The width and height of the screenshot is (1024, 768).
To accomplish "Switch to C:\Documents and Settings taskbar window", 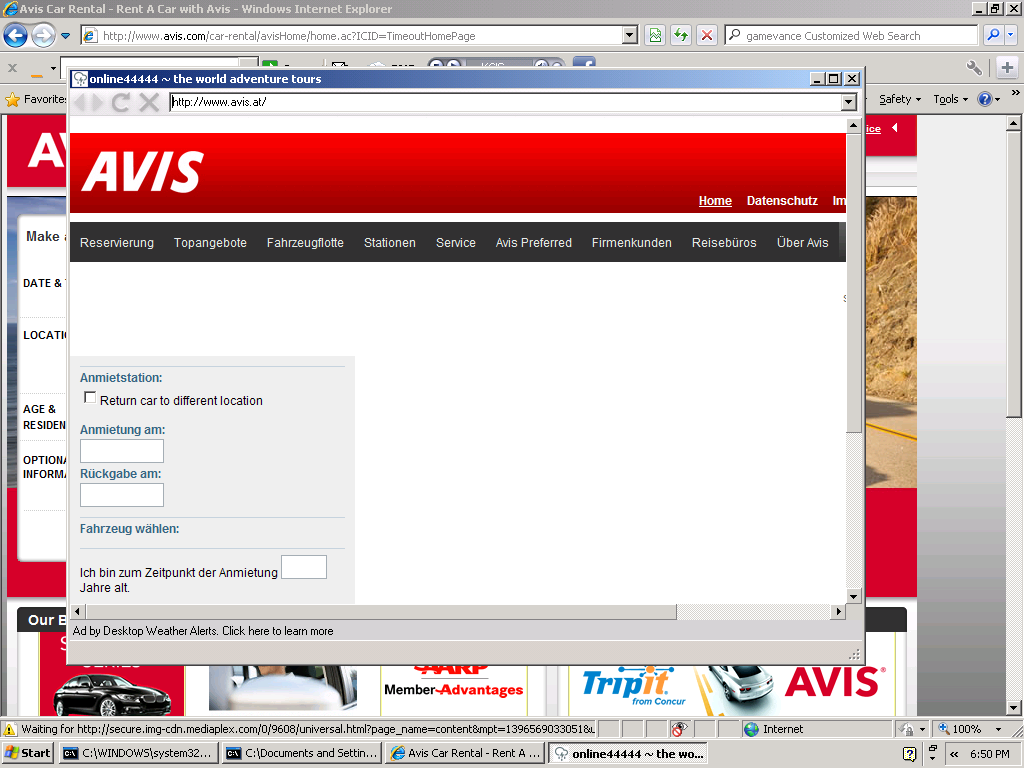I will point(302,754).
